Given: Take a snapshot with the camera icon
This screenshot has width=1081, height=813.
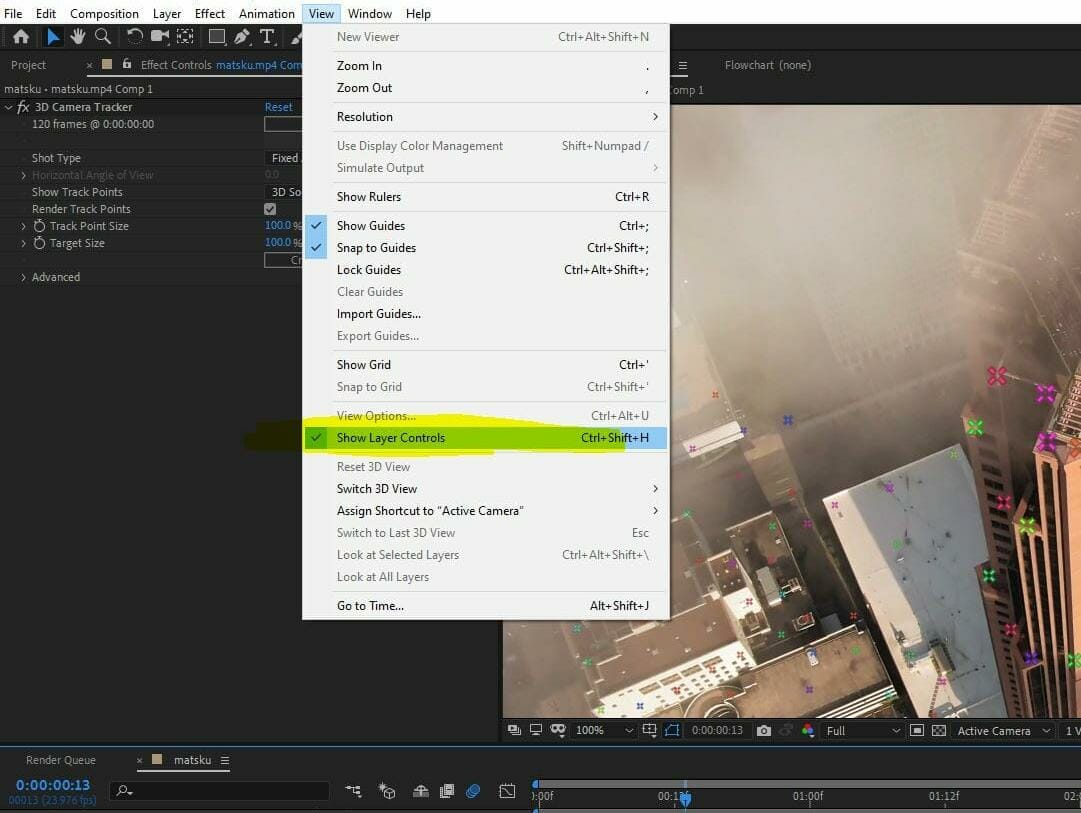Looking at the screenshot, I should (764, 730).
